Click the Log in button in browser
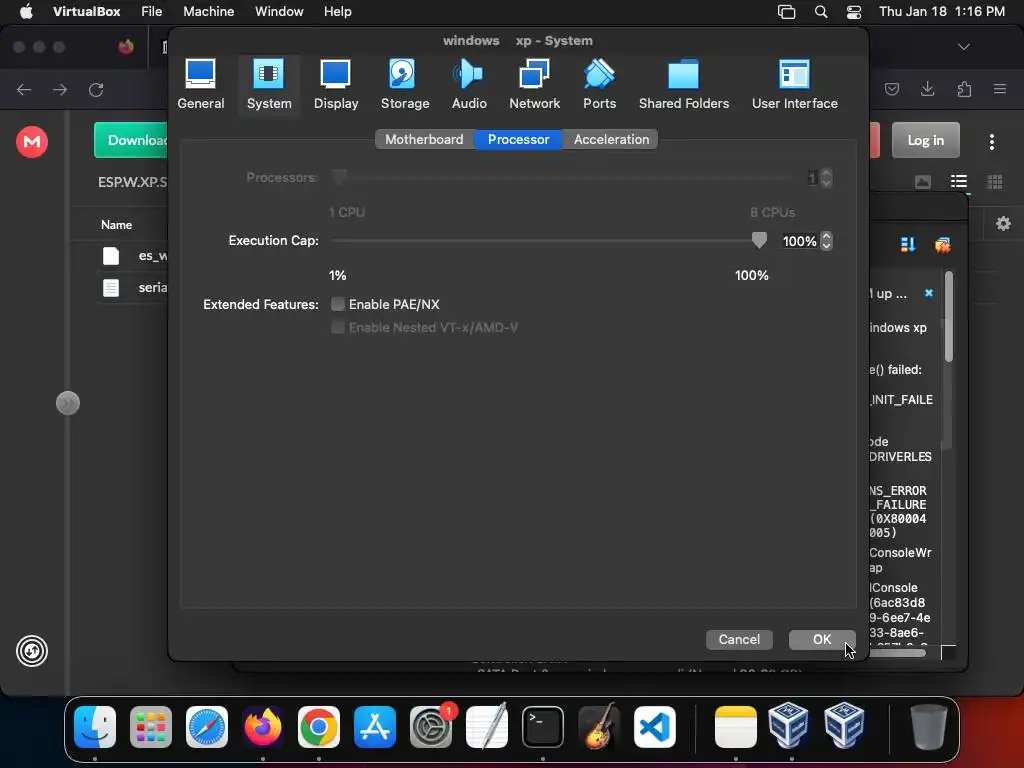The image size is (1024, 768). coord(925,140)
